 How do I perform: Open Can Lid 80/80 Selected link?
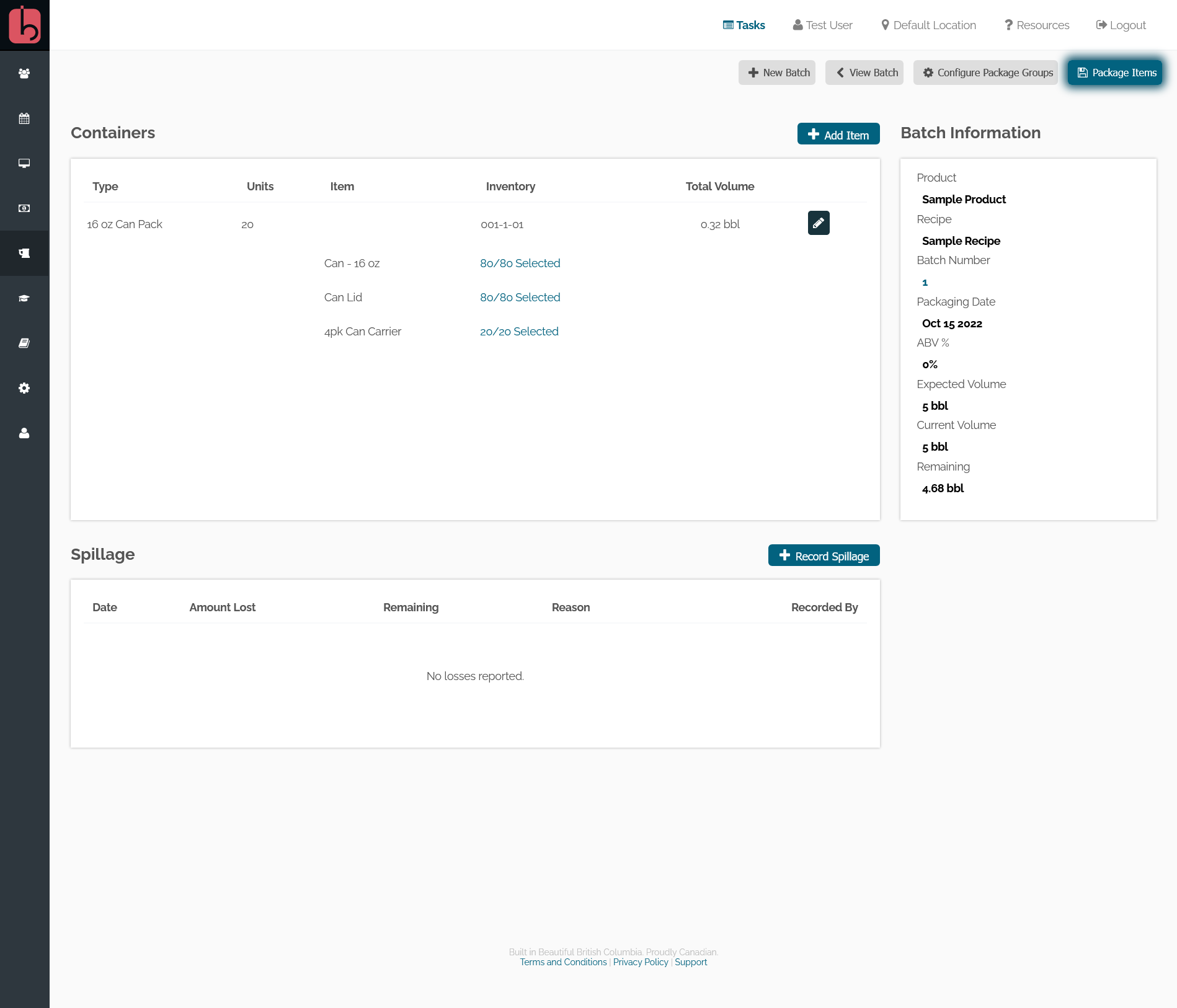pyautogui.click(x=520, y=297)
